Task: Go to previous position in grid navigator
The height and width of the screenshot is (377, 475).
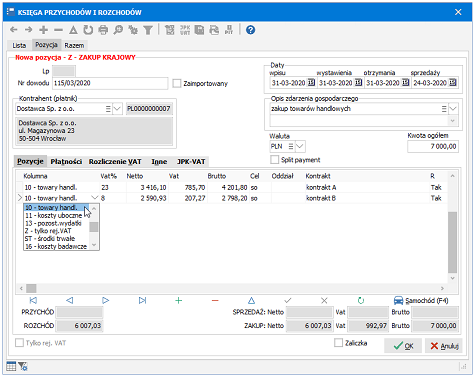Action: pos(70,300)
